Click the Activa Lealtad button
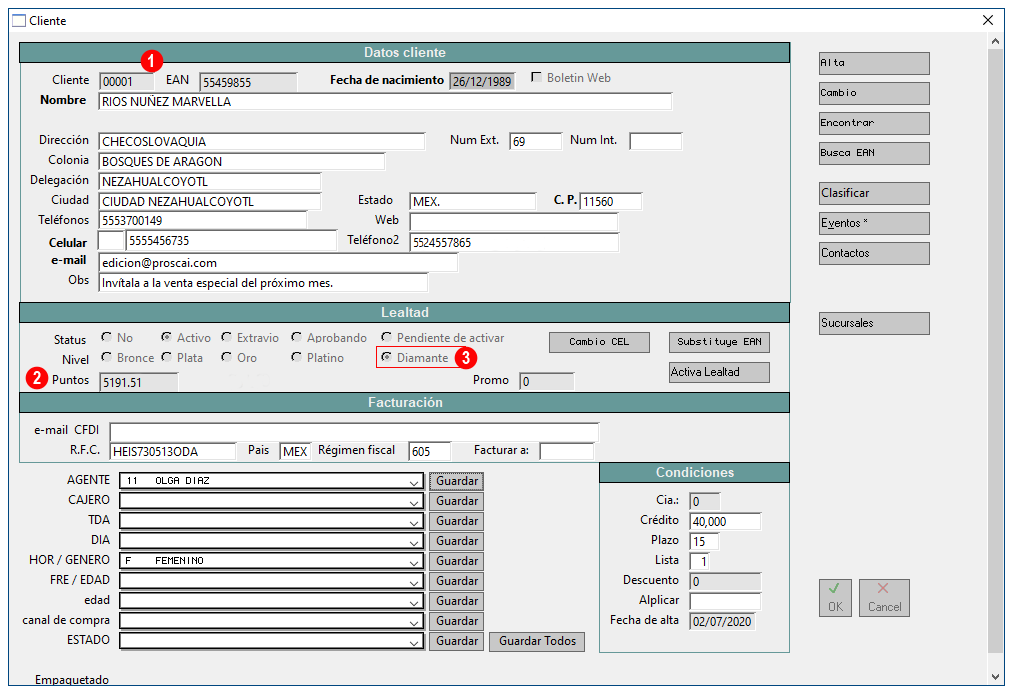This screenshot has height=695, width=1012. [x=719, y=372]
